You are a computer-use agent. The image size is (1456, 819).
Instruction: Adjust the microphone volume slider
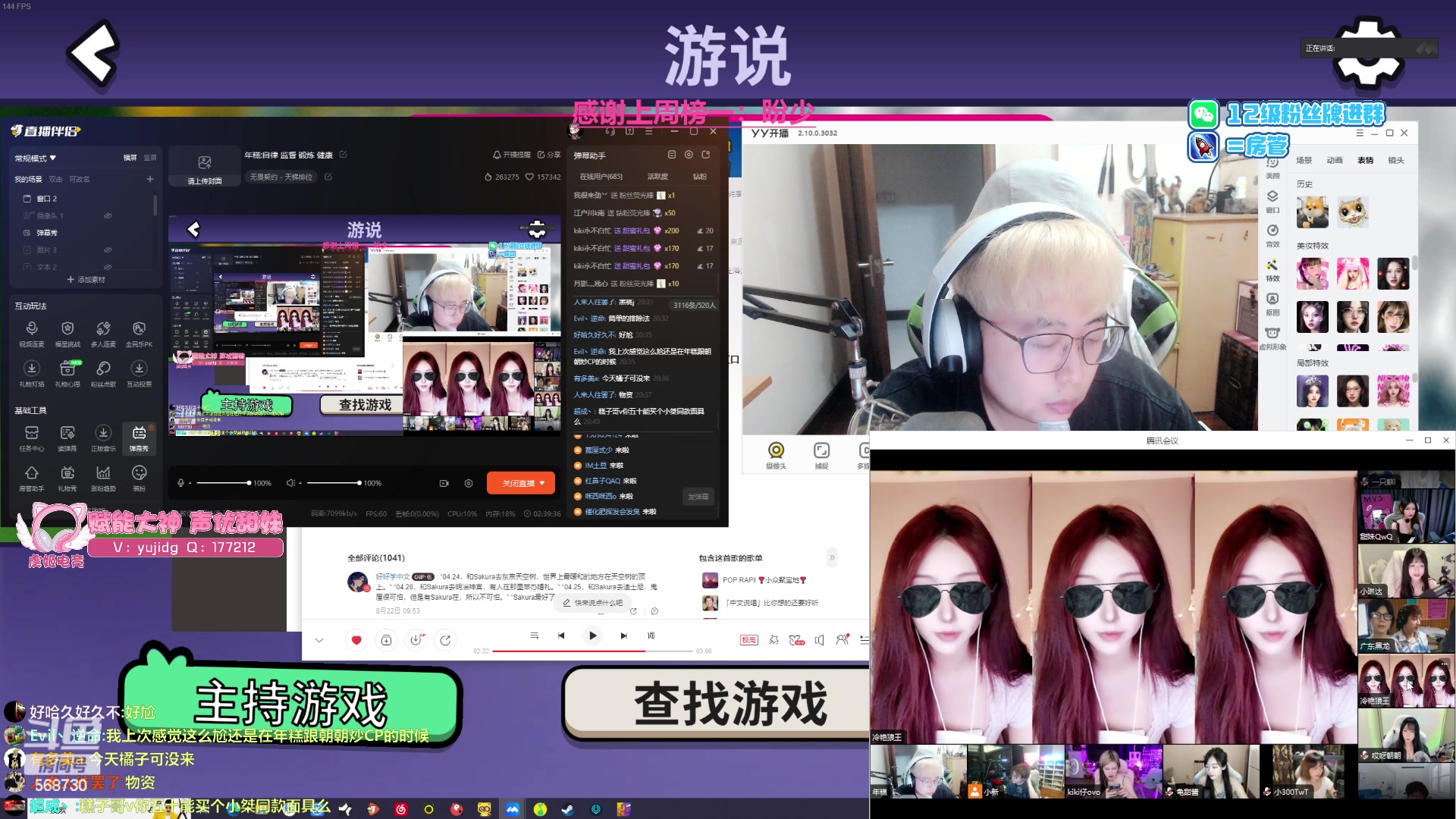(223, 483)
